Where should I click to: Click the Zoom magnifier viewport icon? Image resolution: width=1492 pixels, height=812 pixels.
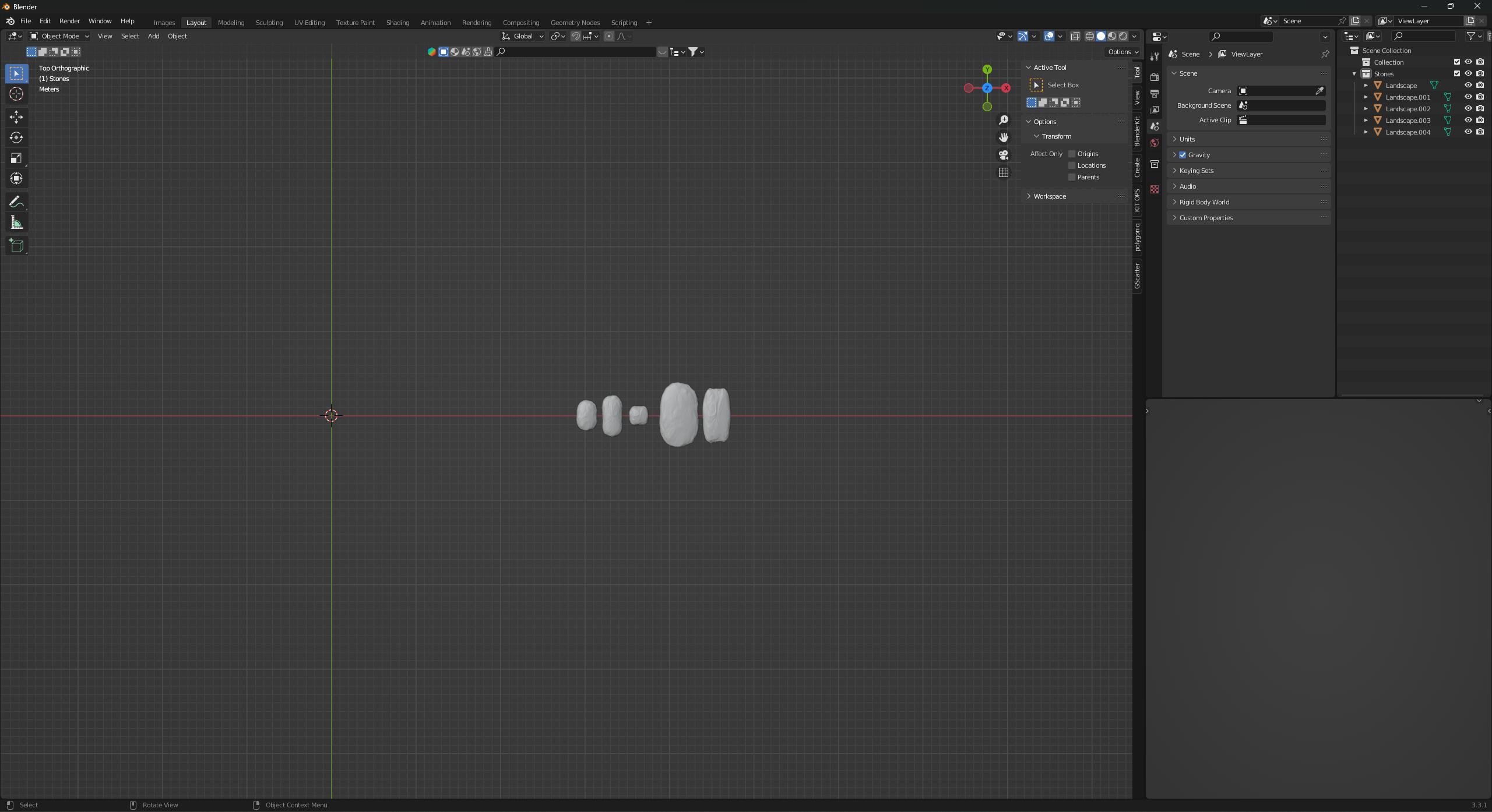[1004, 120]
